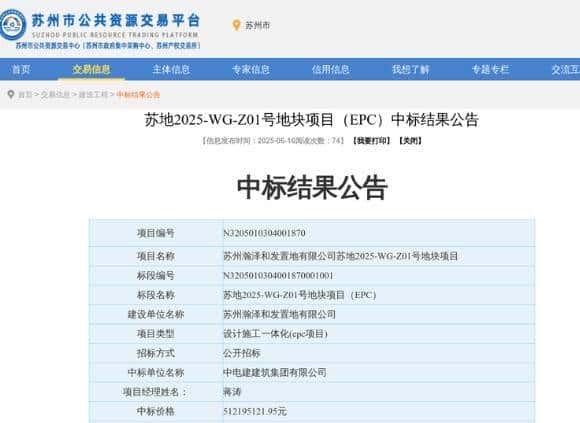Select the 建设单位名称 value 苏州瀚泽和发置地有限公司
Viewport: 580px width, 423px height.
click(279, 314)
